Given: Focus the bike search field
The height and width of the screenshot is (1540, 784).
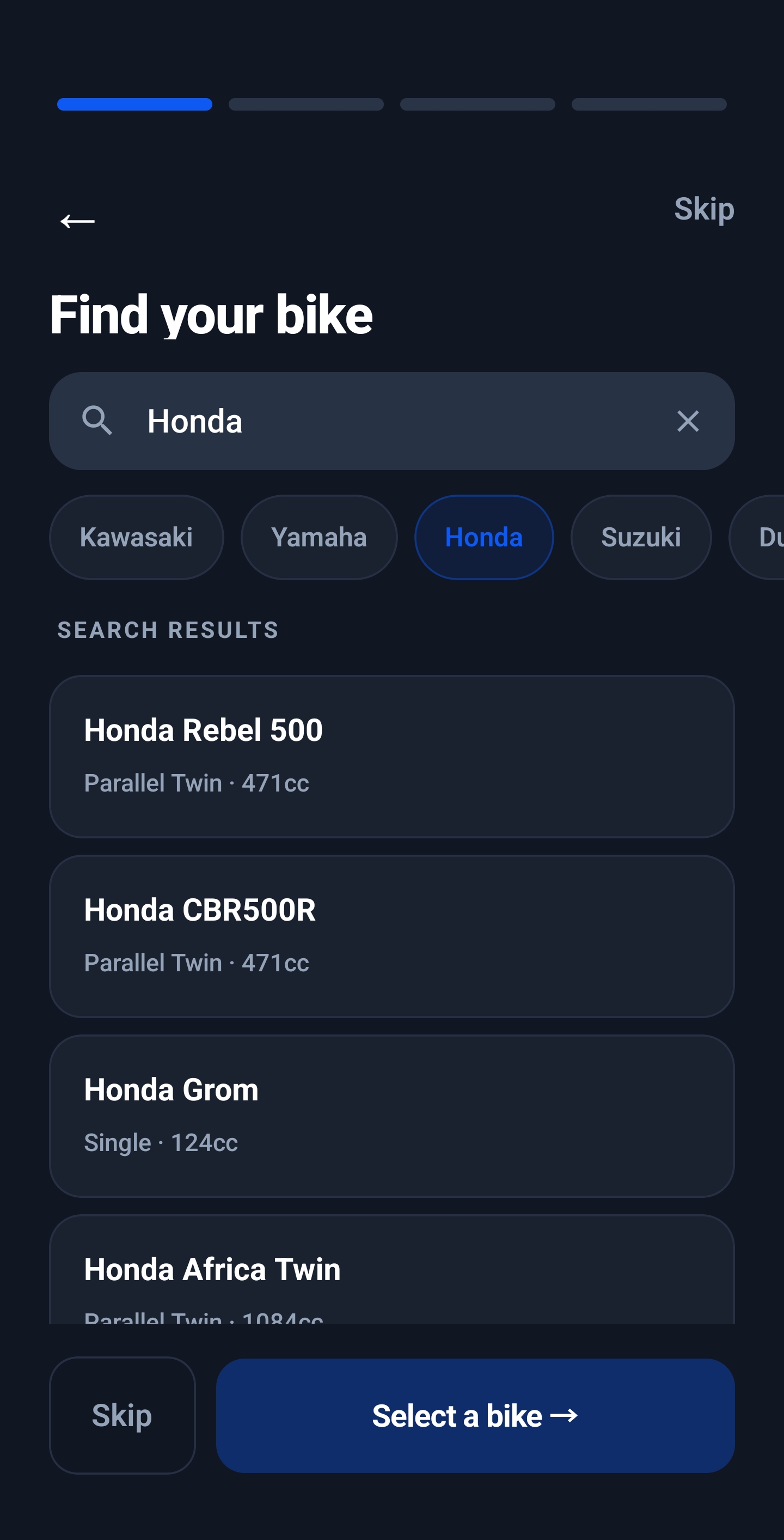Looking at the screenshot, I should 394,422.
